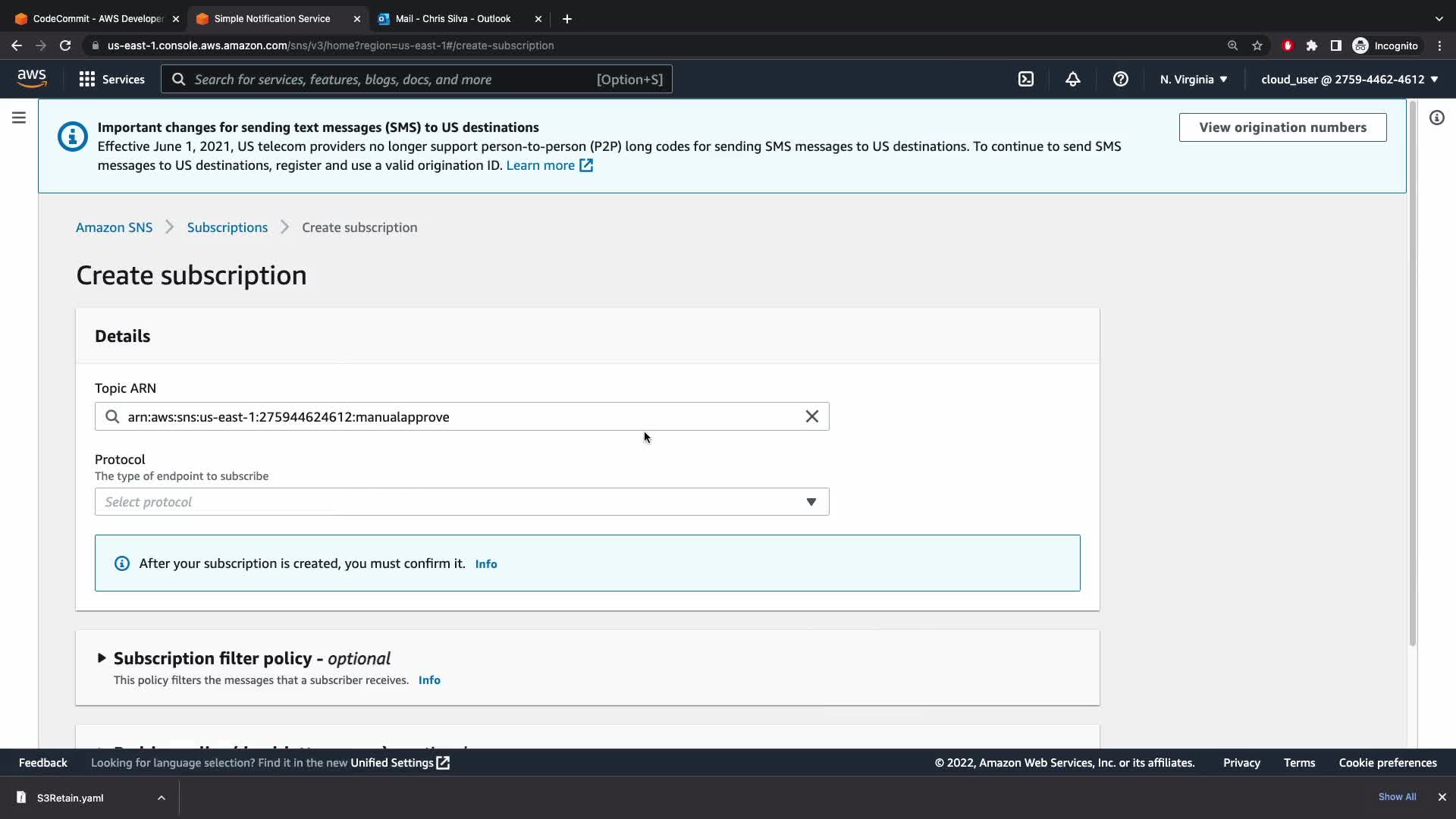Click the Learn more link in banner
1456x819 pixels.
pyautogui.click(x=540, y=165)
